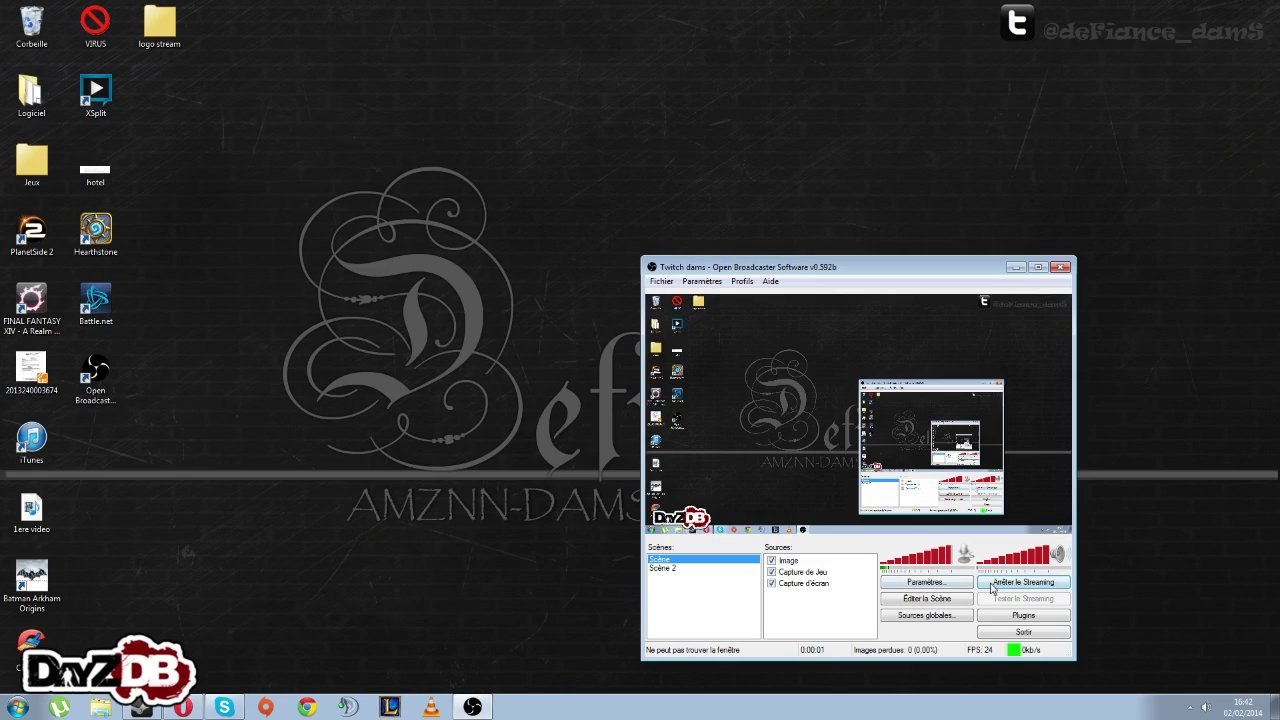
Task: Click the 0:00:01 stream timer
Action: 812,650
